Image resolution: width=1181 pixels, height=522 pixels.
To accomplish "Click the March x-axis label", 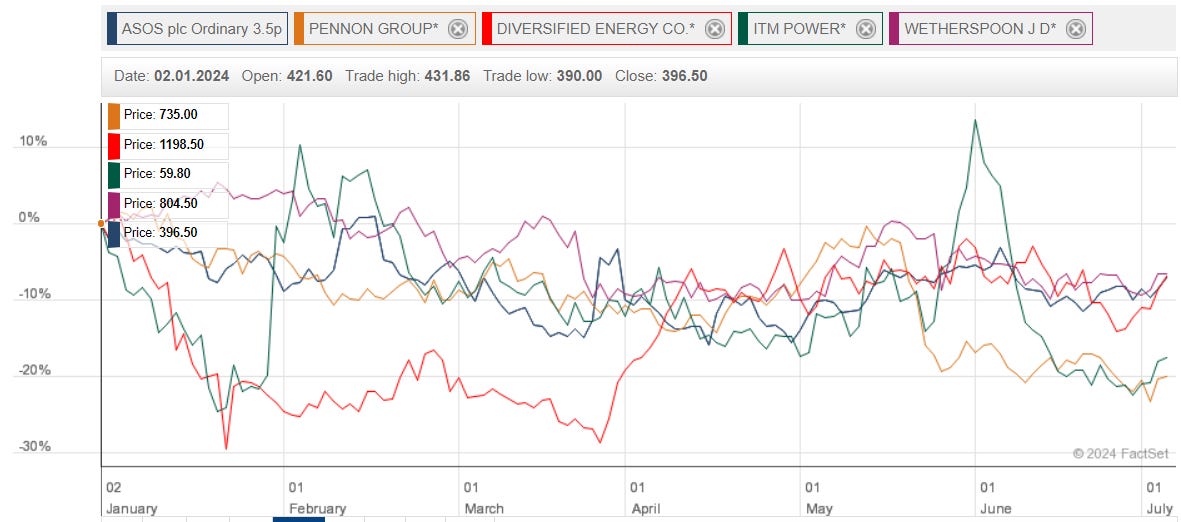I will click(484, 509).
